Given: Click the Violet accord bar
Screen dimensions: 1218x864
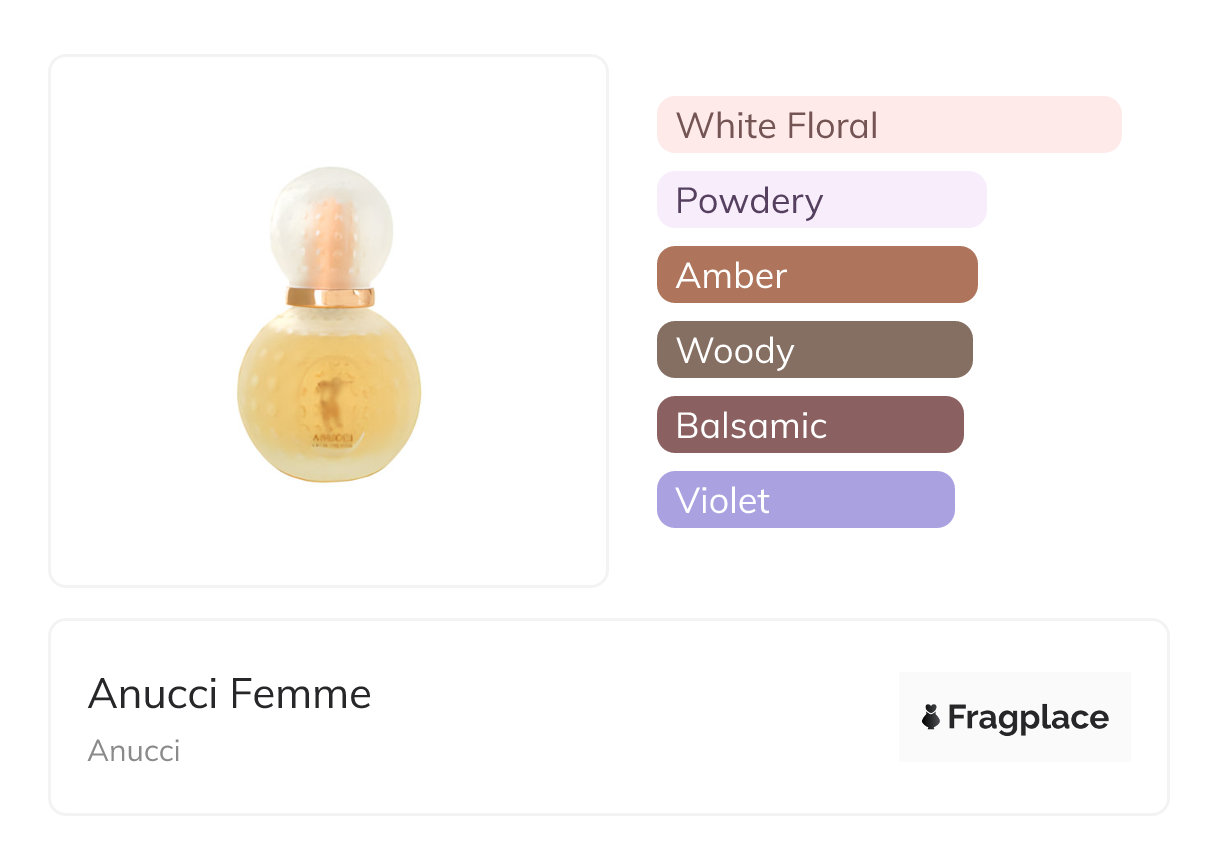Looking at the screenshot, I should pyautogui.click(x=805, y=500).
